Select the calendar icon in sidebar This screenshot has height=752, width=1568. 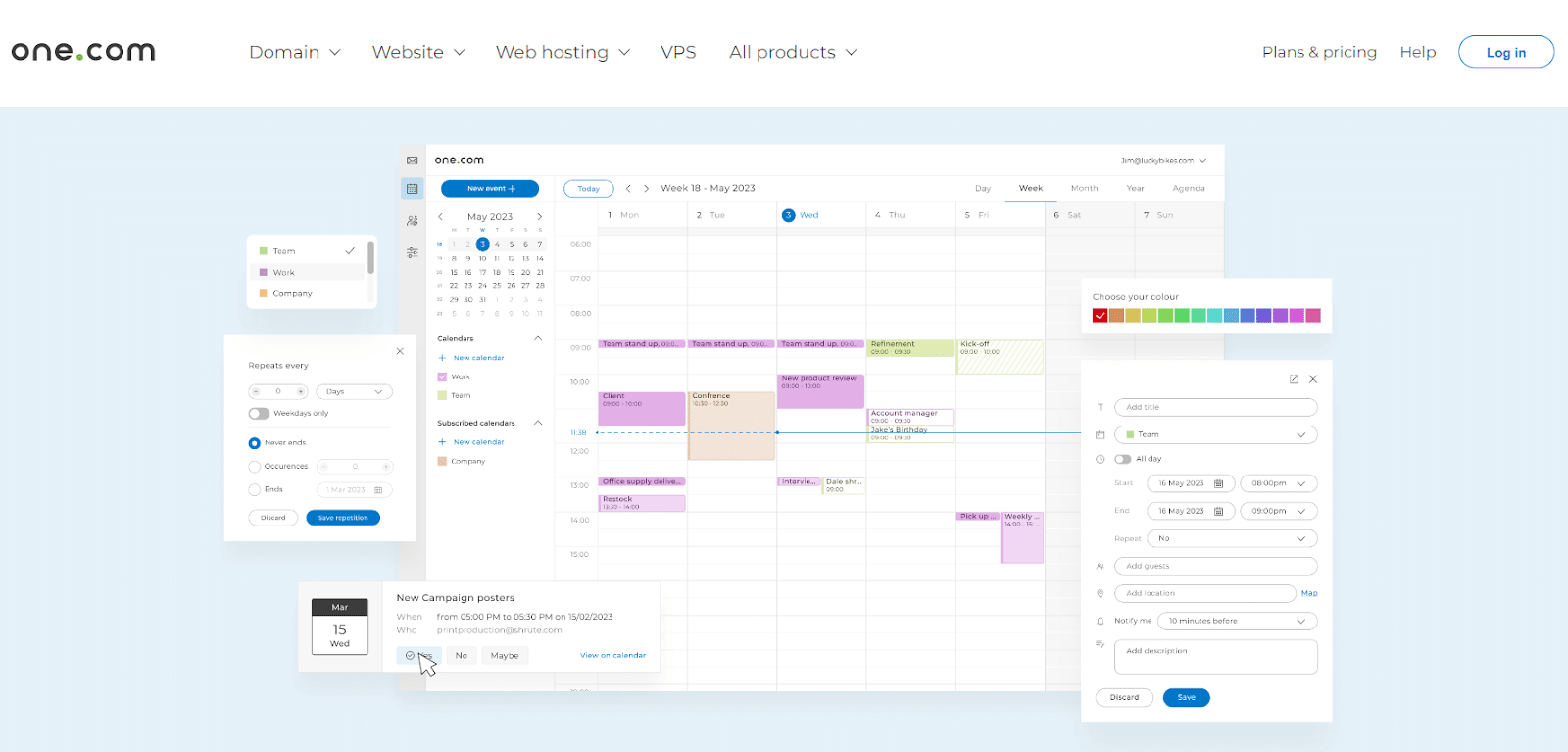413,188
